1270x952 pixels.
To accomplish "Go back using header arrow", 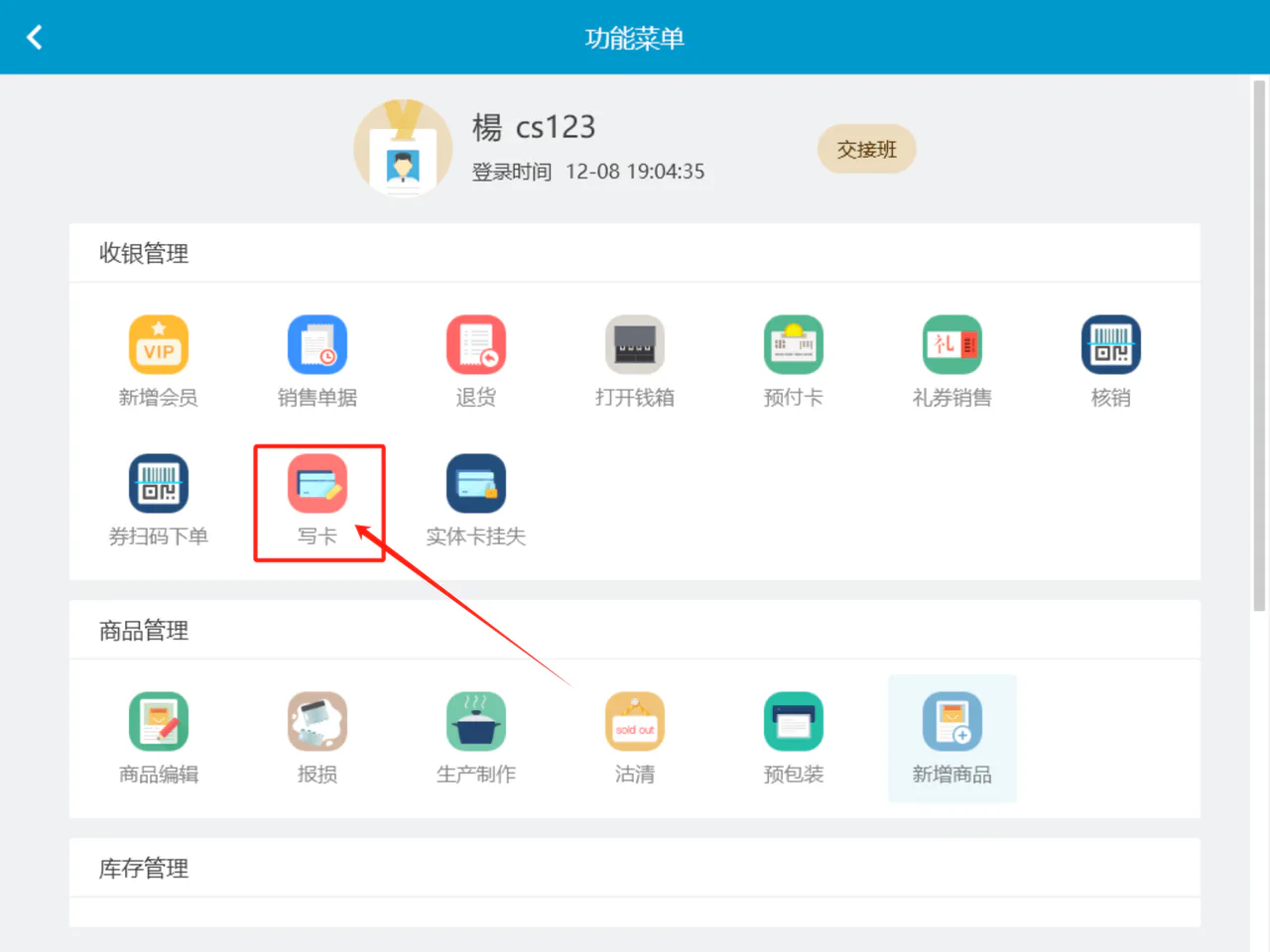I will [35, 37].
